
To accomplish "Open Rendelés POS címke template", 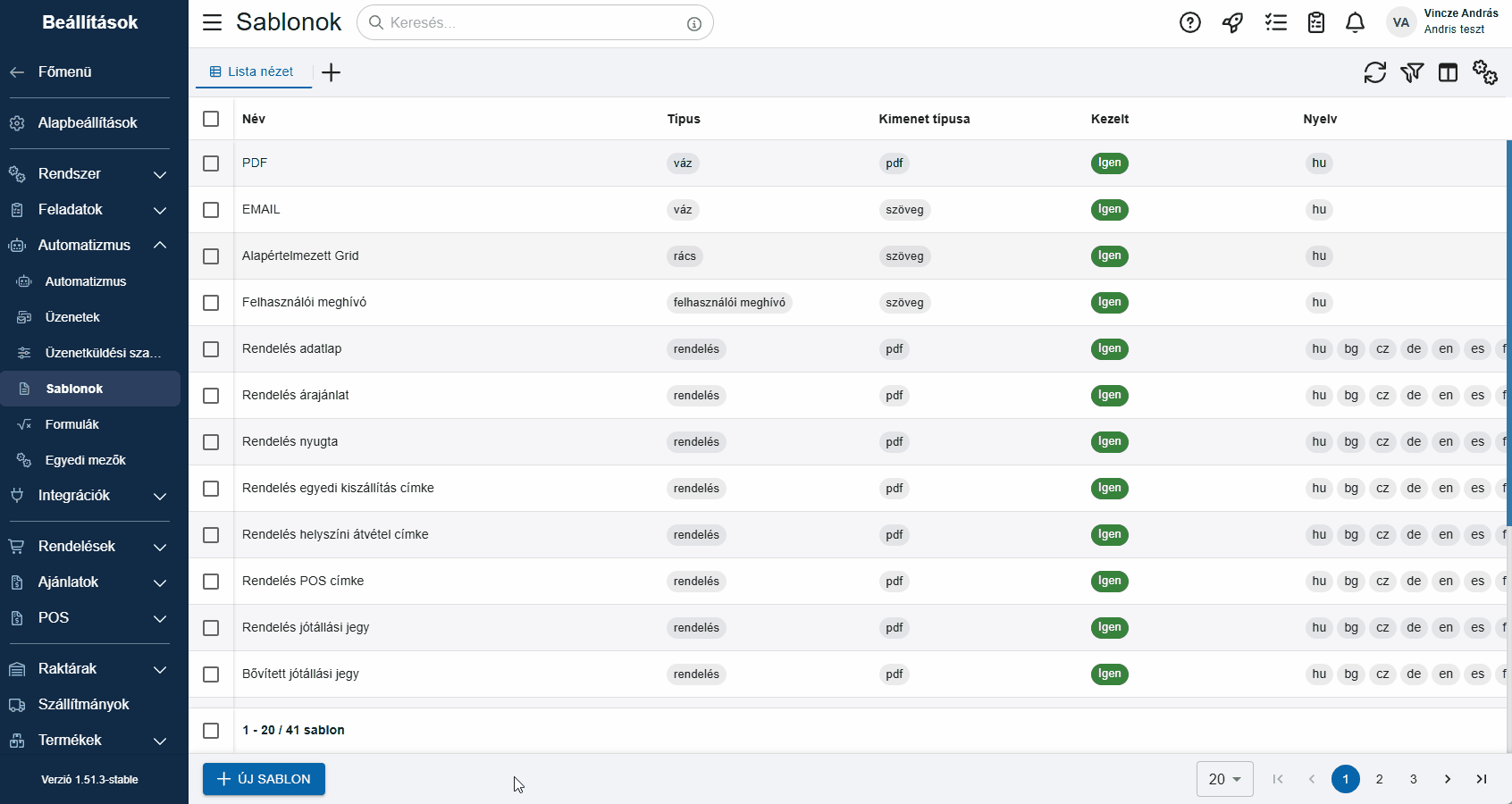I will [303, 581].
